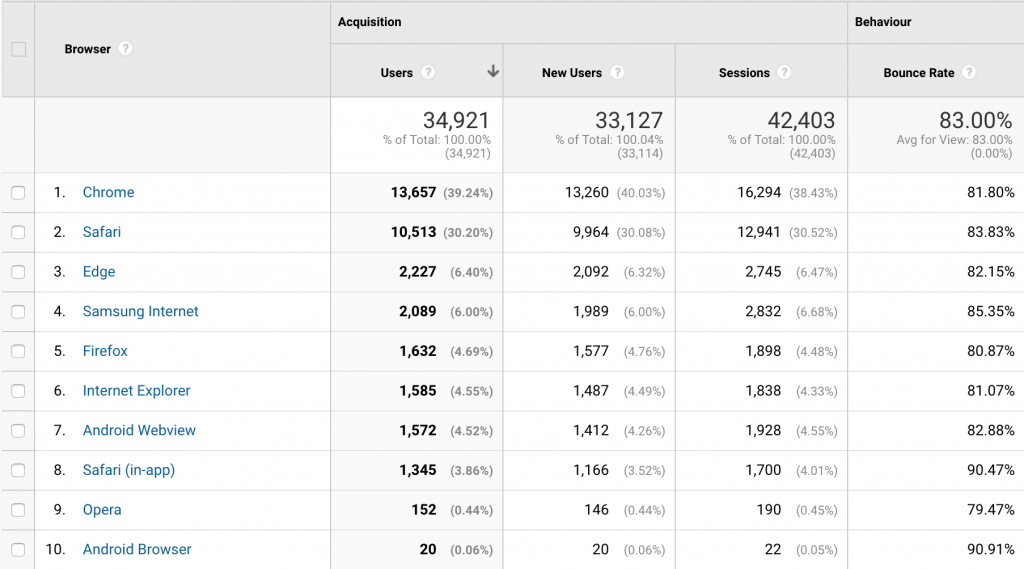The image size is (1024, 569).
Task: Select Edge users value 2,227
Action: (417, 272)
